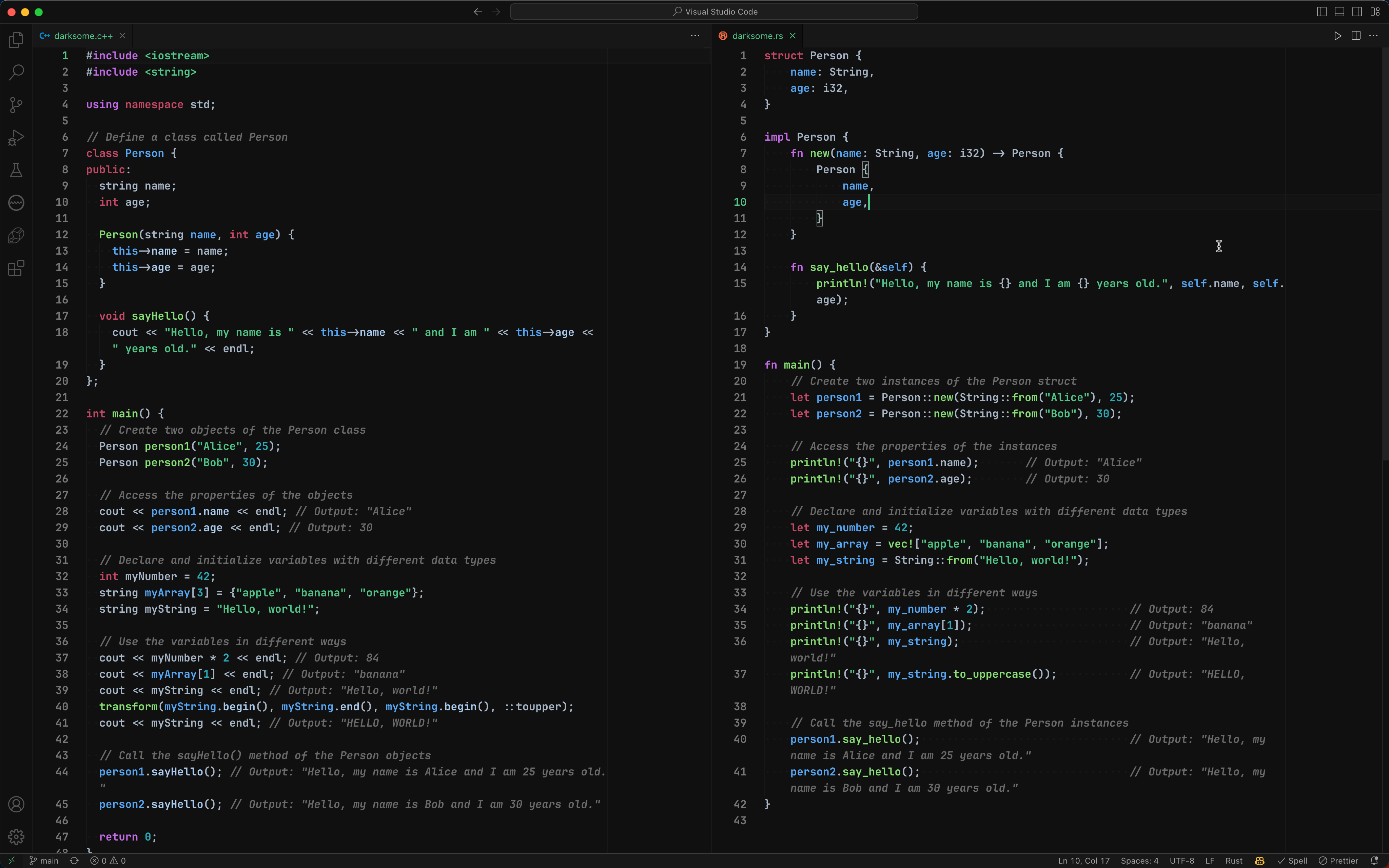
Task: Open the Testing flask icon
Action: (x=16, y=171)
